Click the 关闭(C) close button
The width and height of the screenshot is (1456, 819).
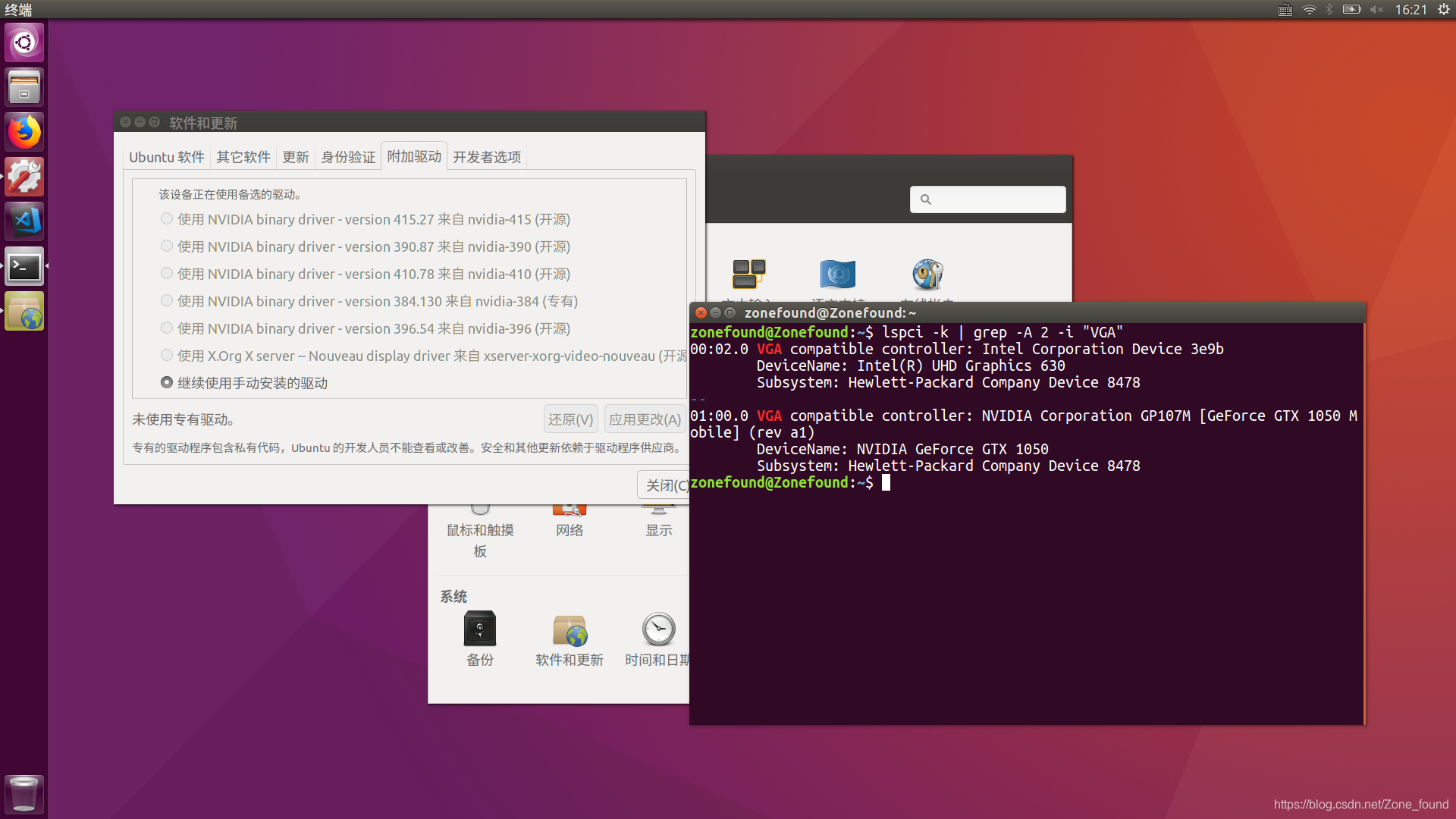(664, 485)
